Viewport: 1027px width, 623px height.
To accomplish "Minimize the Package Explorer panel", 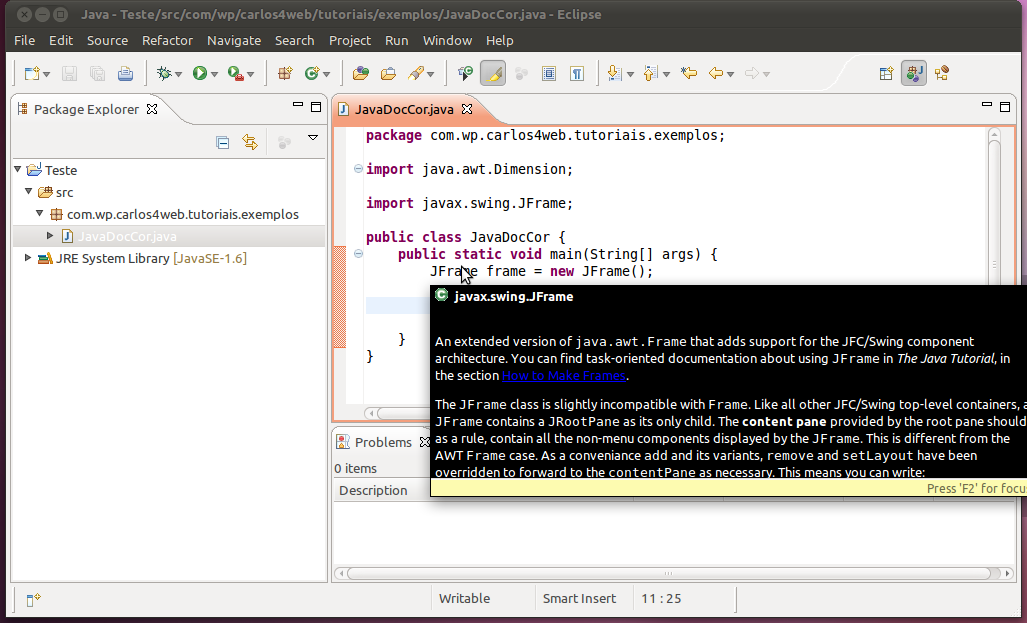I will (298, 105).
